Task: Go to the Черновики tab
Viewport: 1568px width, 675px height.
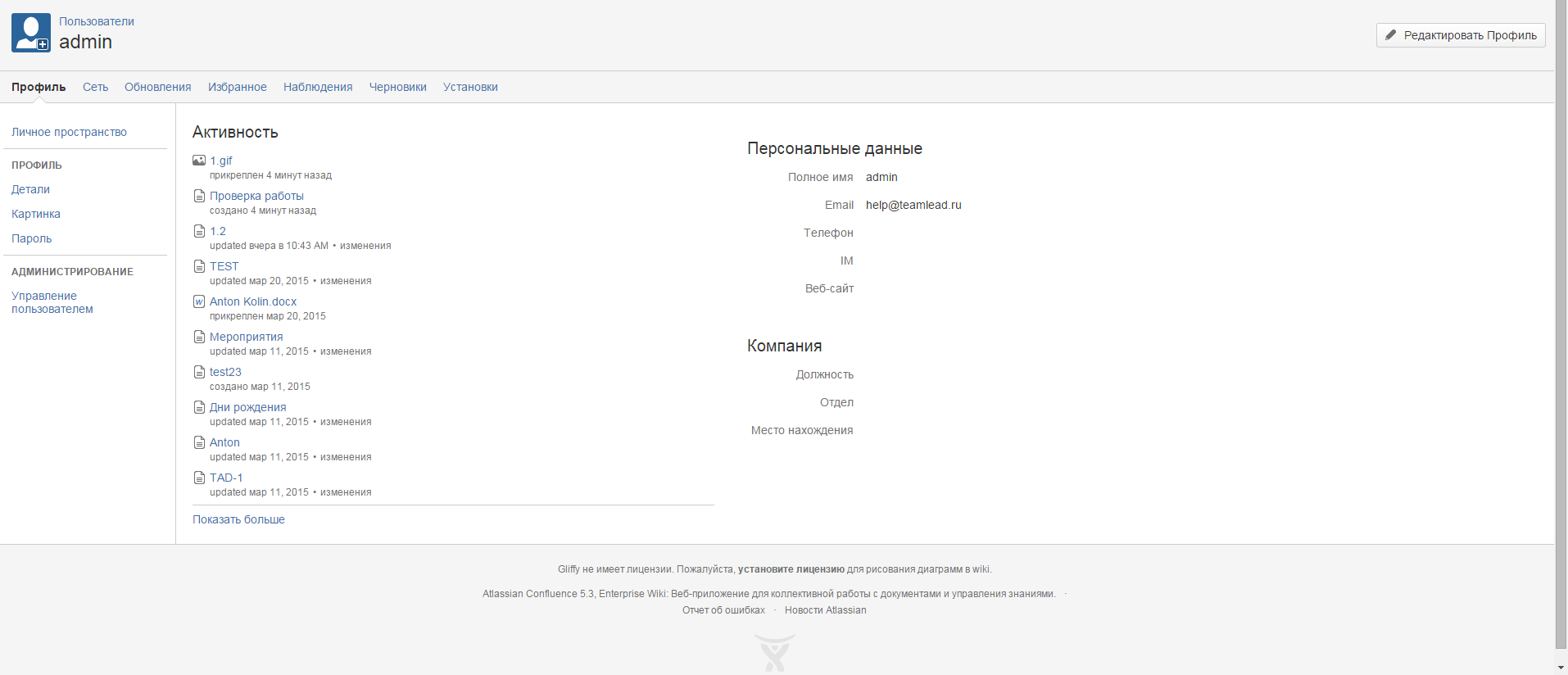Action: tap(397, 87)
